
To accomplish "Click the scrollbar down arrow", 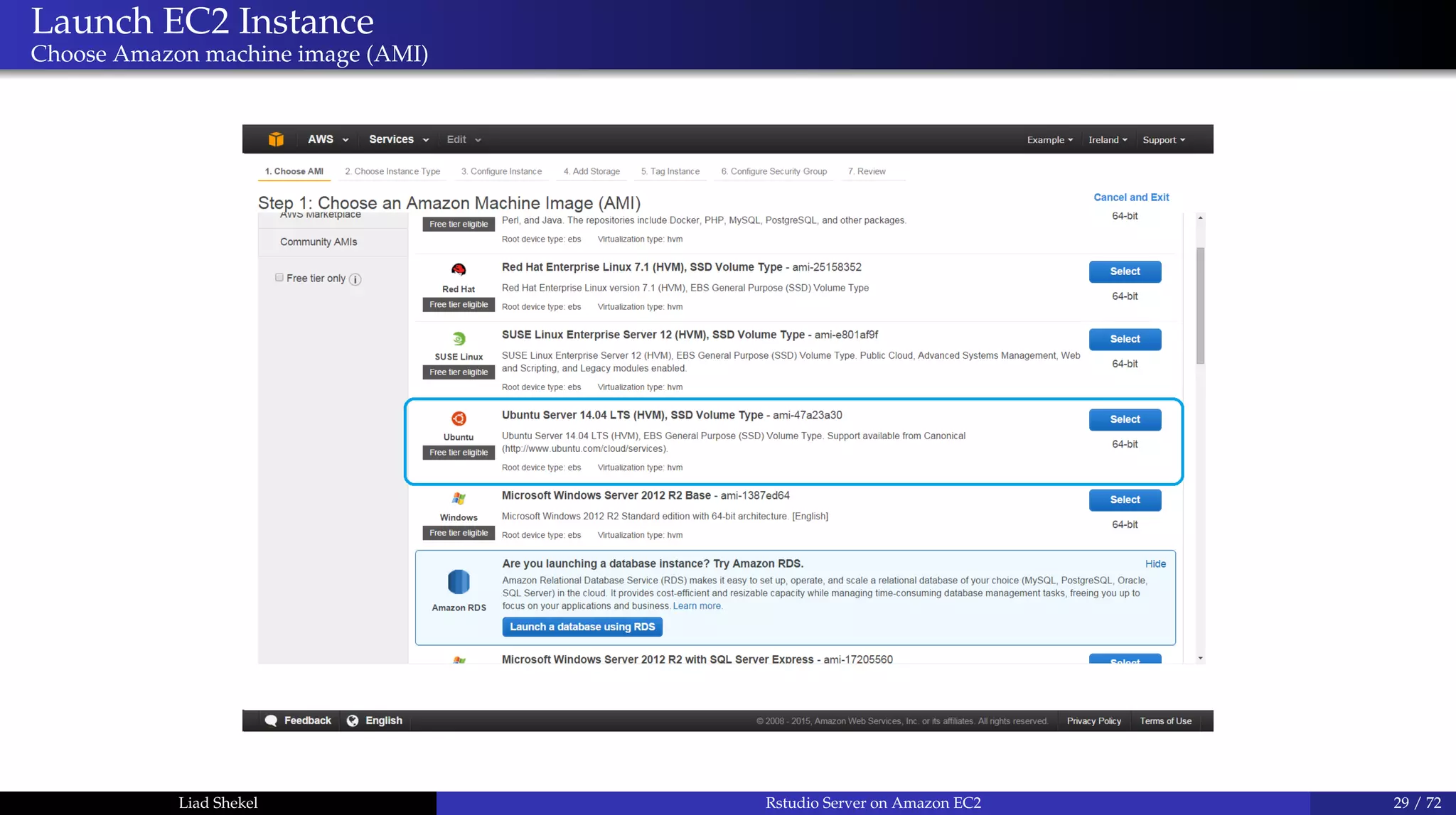I will (x=1200, y=659).
